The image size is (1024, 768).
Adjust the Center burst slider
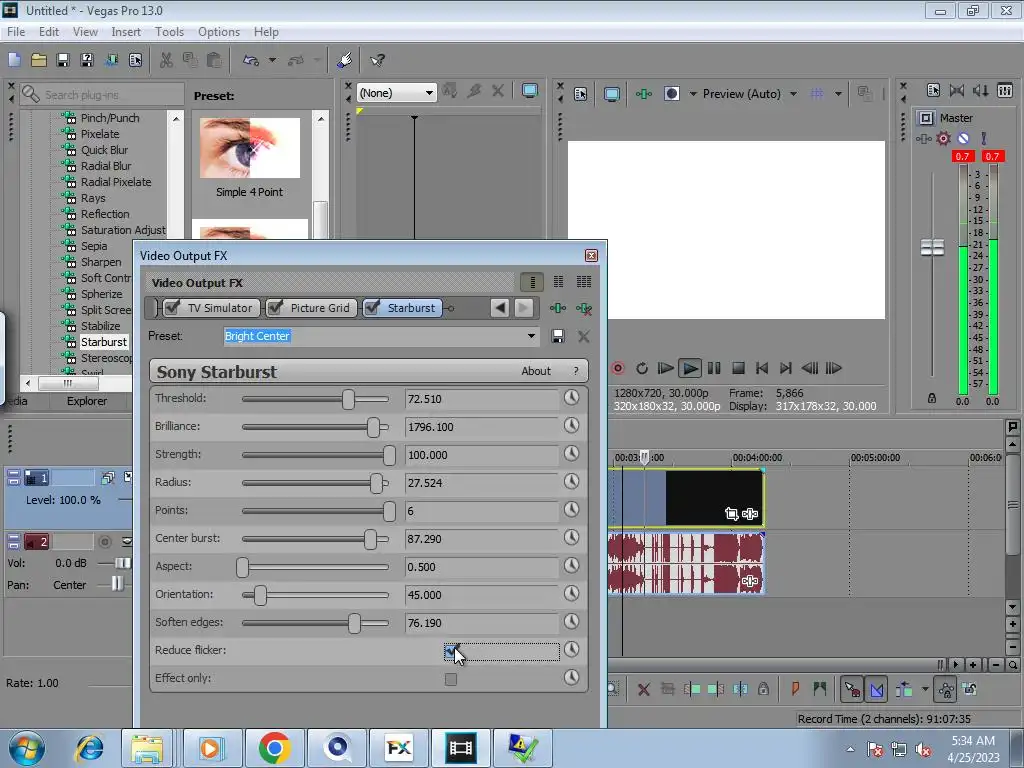point(370,539)
